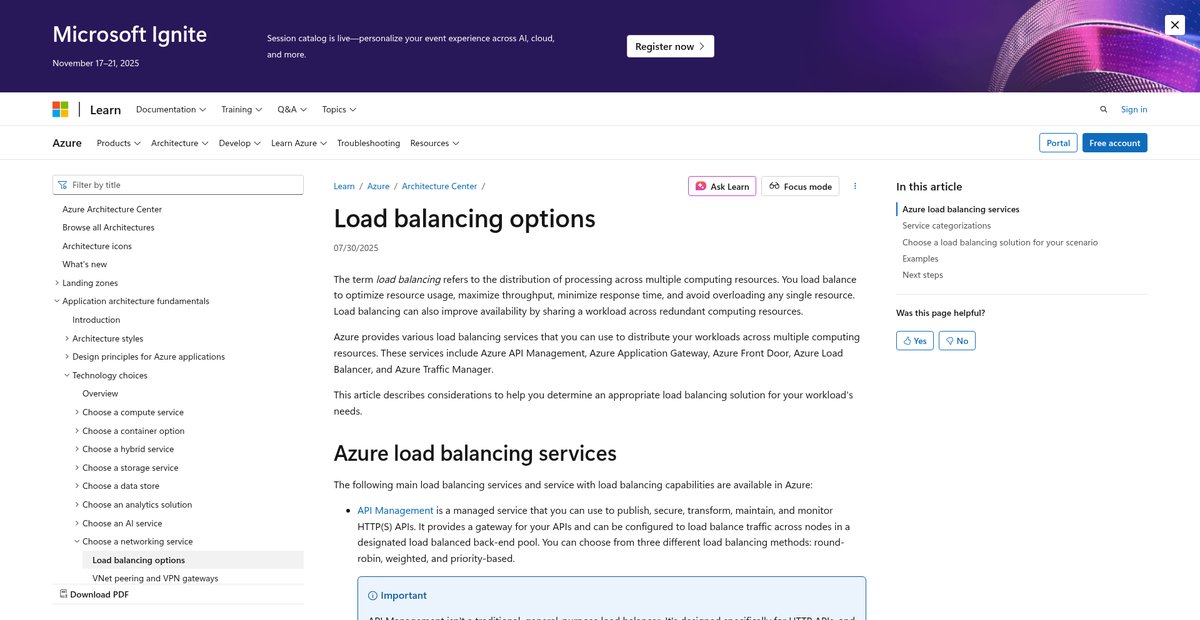The height and width of the screenshot is (620, 1200).
Task: Open the more actions ellipsis menu
Action: tap(855, 186)
